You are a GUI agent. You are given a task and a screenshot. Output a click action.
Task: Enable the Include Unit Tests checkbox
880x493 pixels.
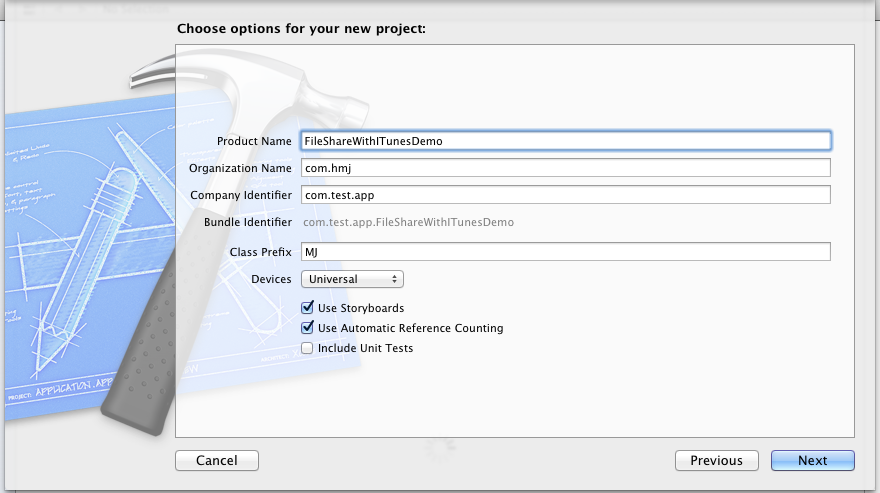click(307, 348)
